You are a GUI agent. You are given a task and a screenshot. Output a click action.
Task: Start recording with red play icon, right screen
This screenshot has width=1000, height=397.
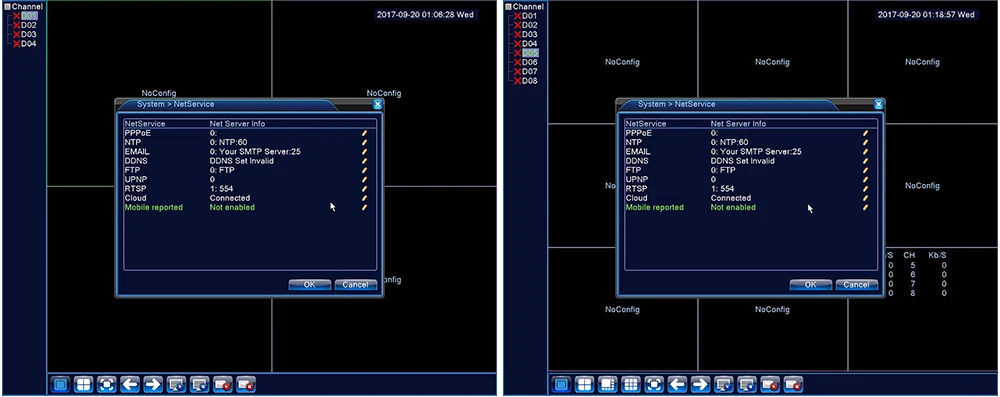click(x=770, y=384)
